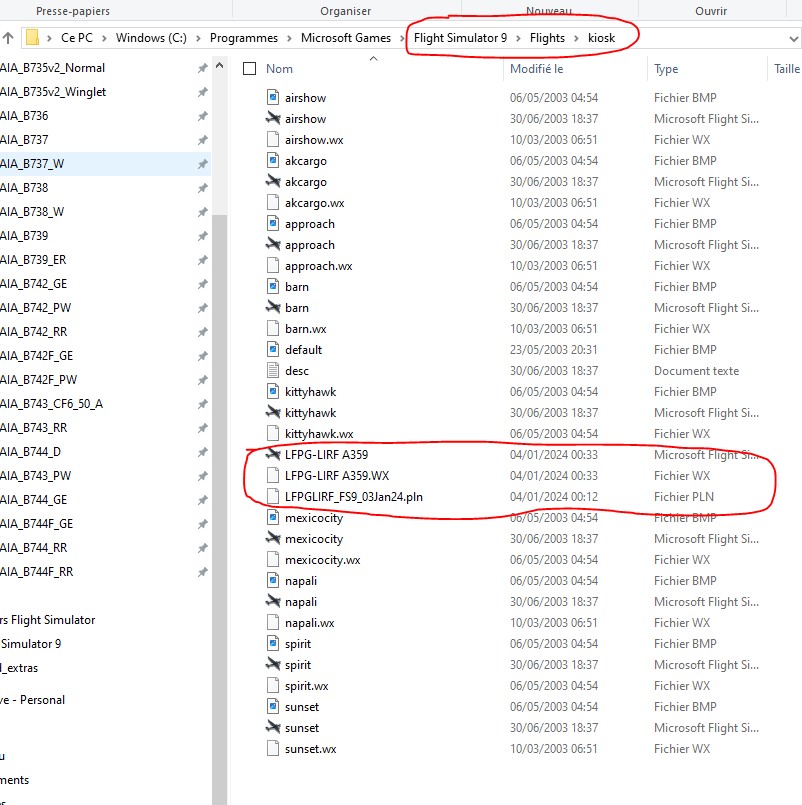This screenshot has height=805, width=802.
Task: Sort files by Taille column header
Action: [x=787, y=69]
